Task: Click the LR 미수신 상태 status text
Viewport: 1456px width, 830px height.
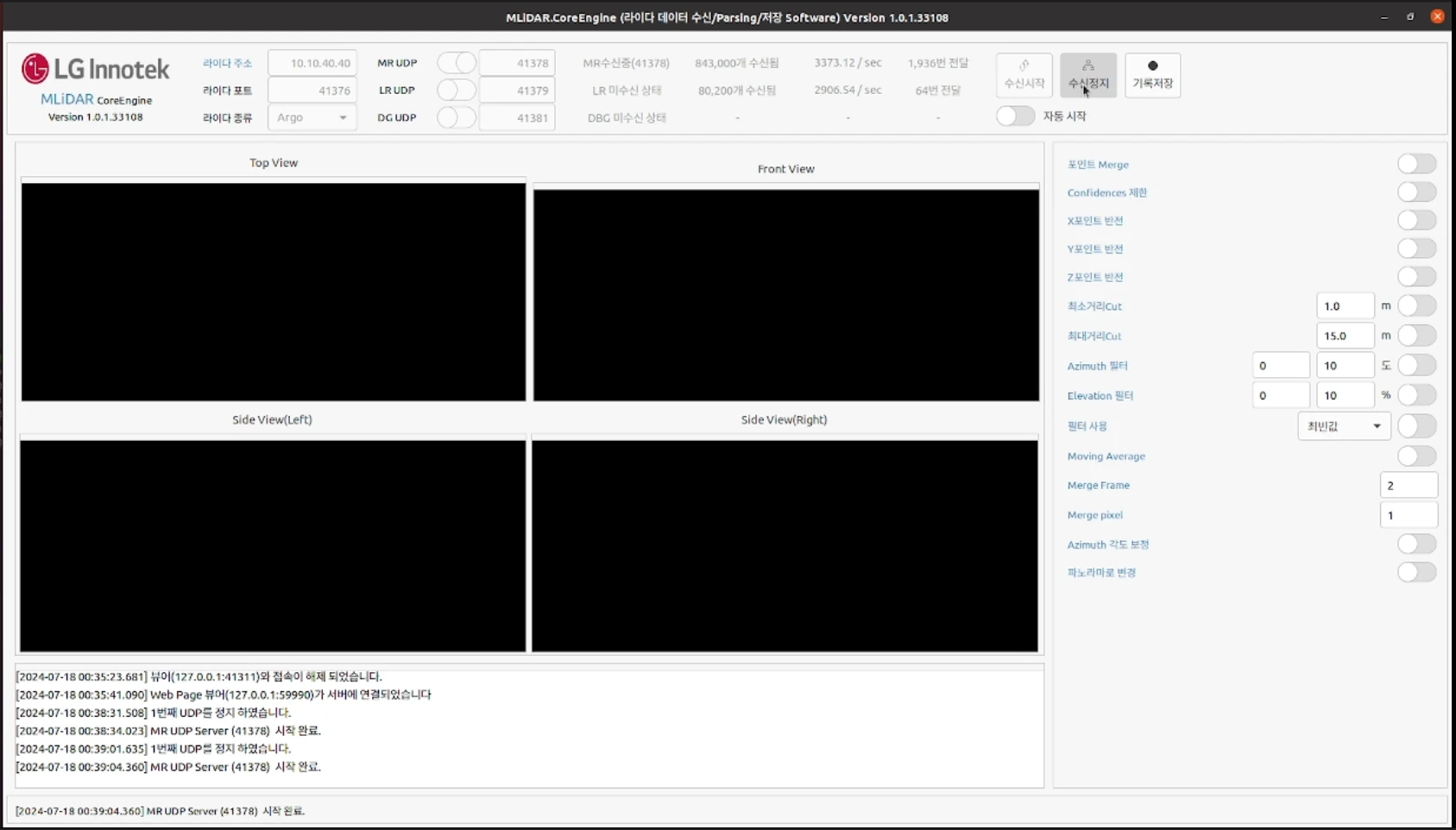Action: (x=627, y=90)
